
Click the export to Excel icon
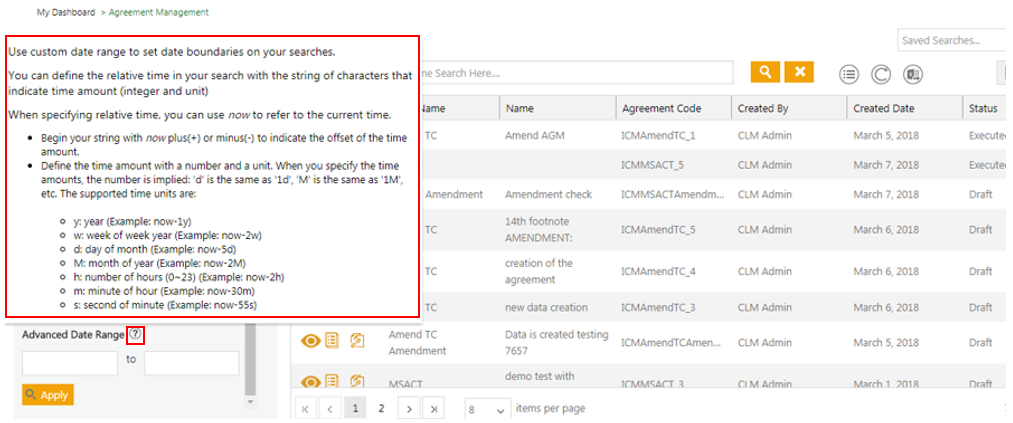[913, 74]
